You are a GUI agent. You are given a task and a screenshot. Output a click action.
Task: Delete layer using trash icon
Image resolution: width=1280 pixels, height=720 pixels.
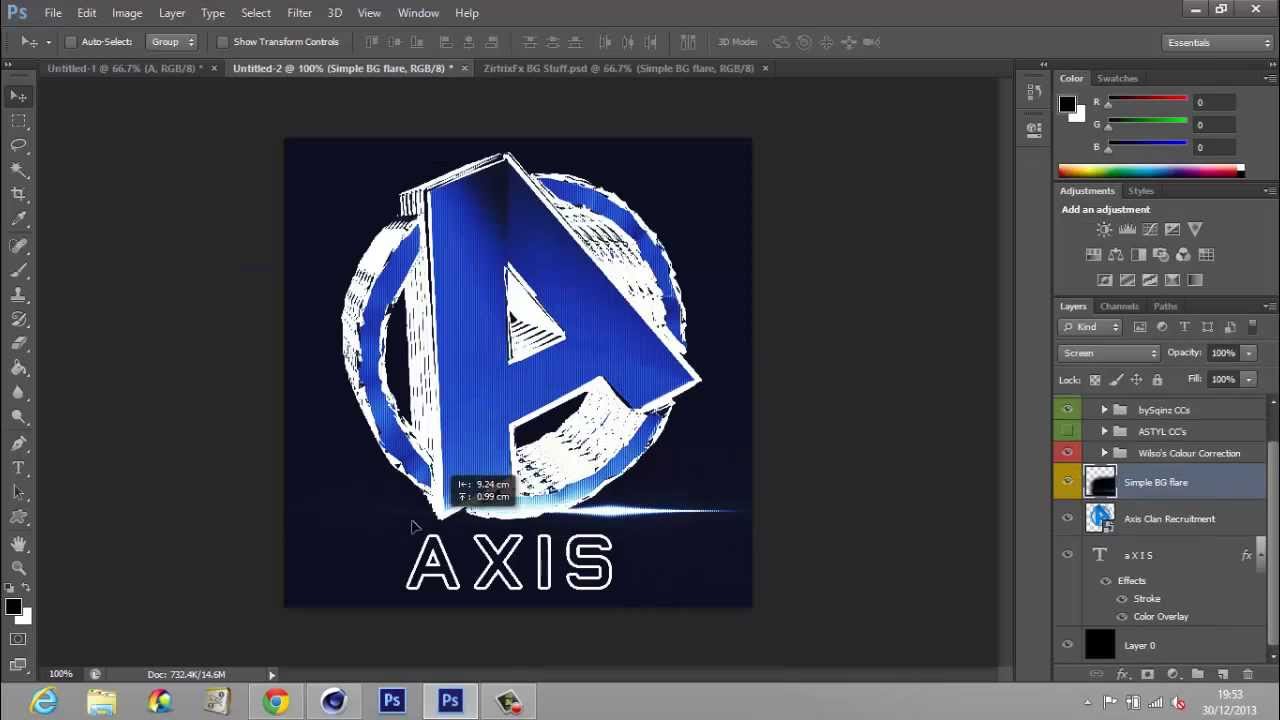point(1247,675)
